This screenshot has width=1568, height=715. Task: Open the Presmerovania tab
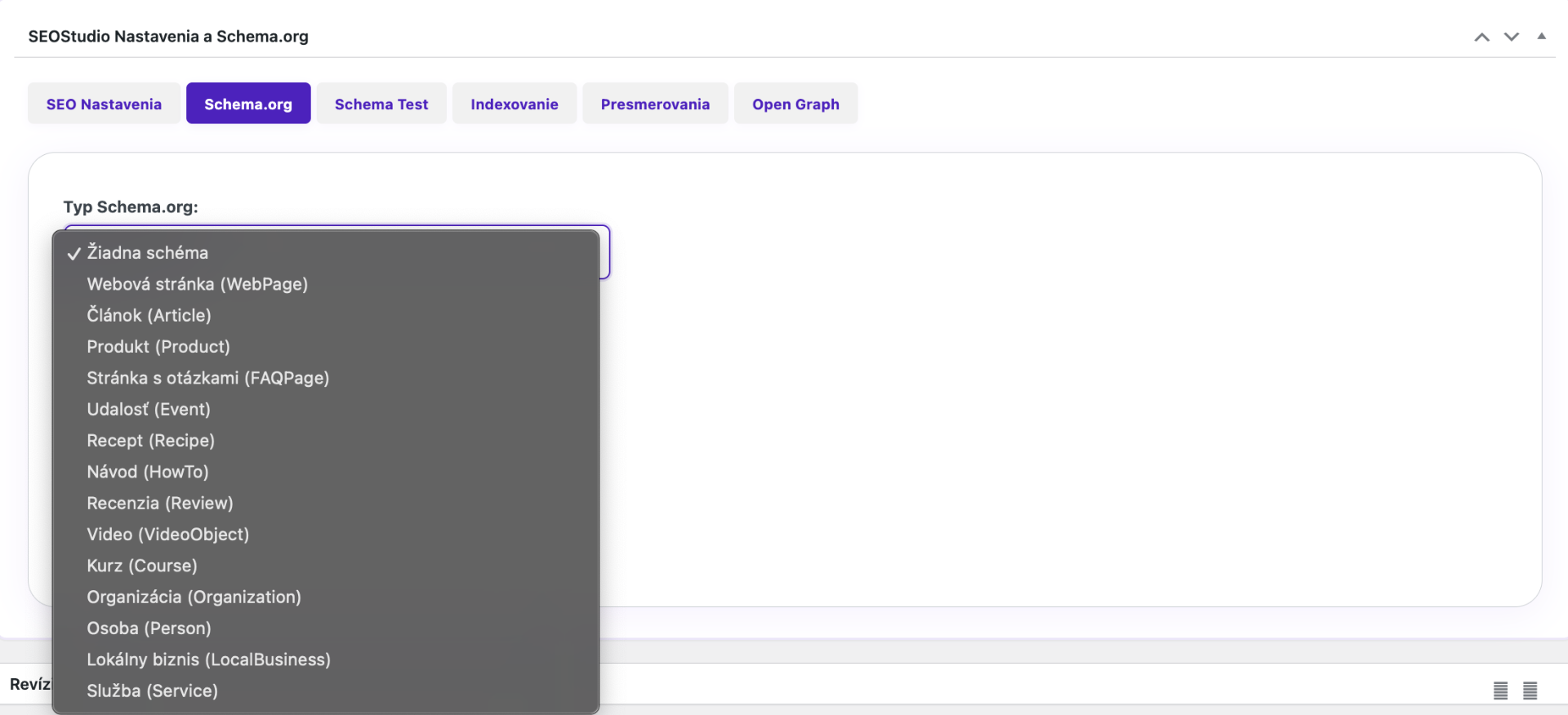(655, 104)
